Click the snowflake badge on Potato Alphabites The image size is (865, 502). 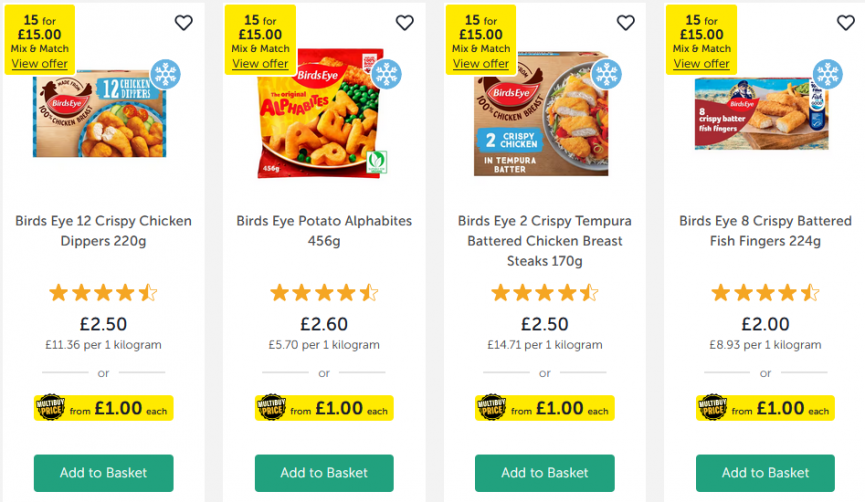click(x=386, y=74)
